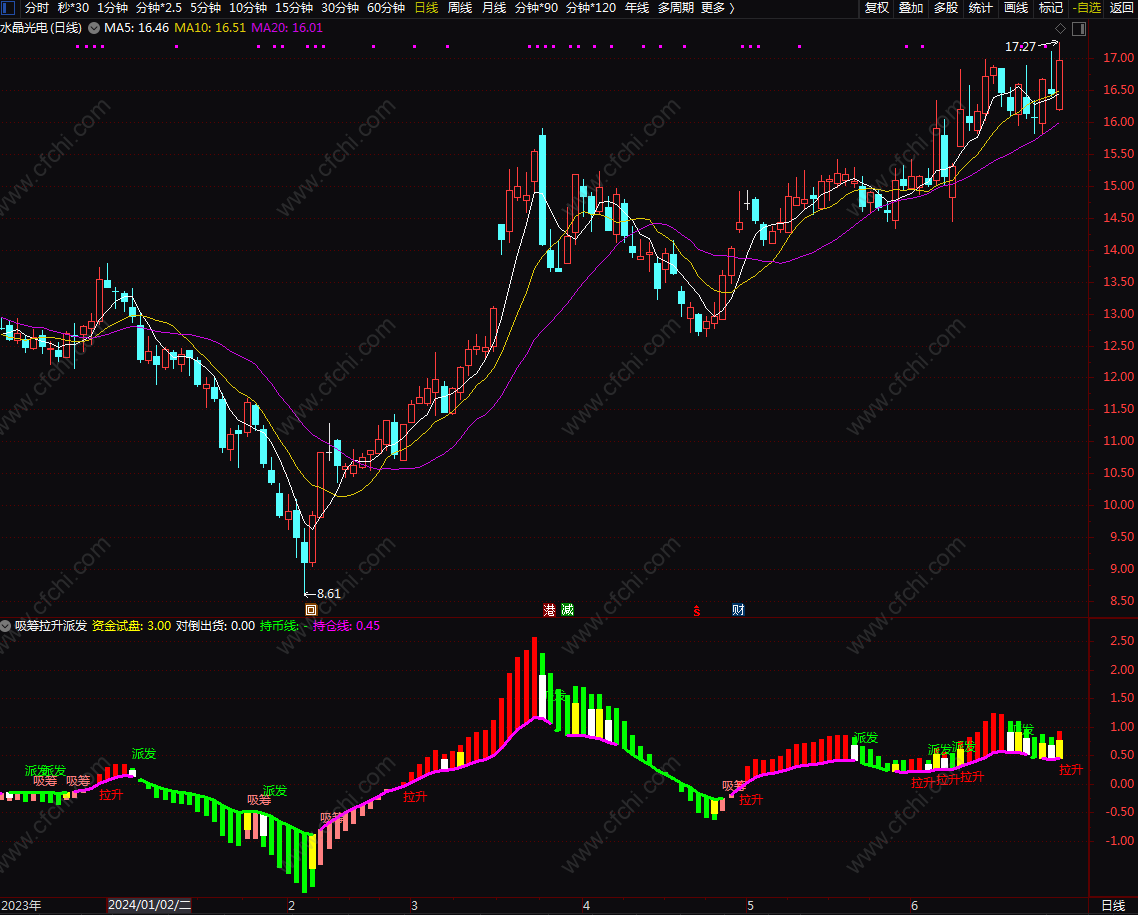This screenshot has height=915, width=1138.
Task: Open 多周期 multi-period view
Action: [x=676, y=8]
